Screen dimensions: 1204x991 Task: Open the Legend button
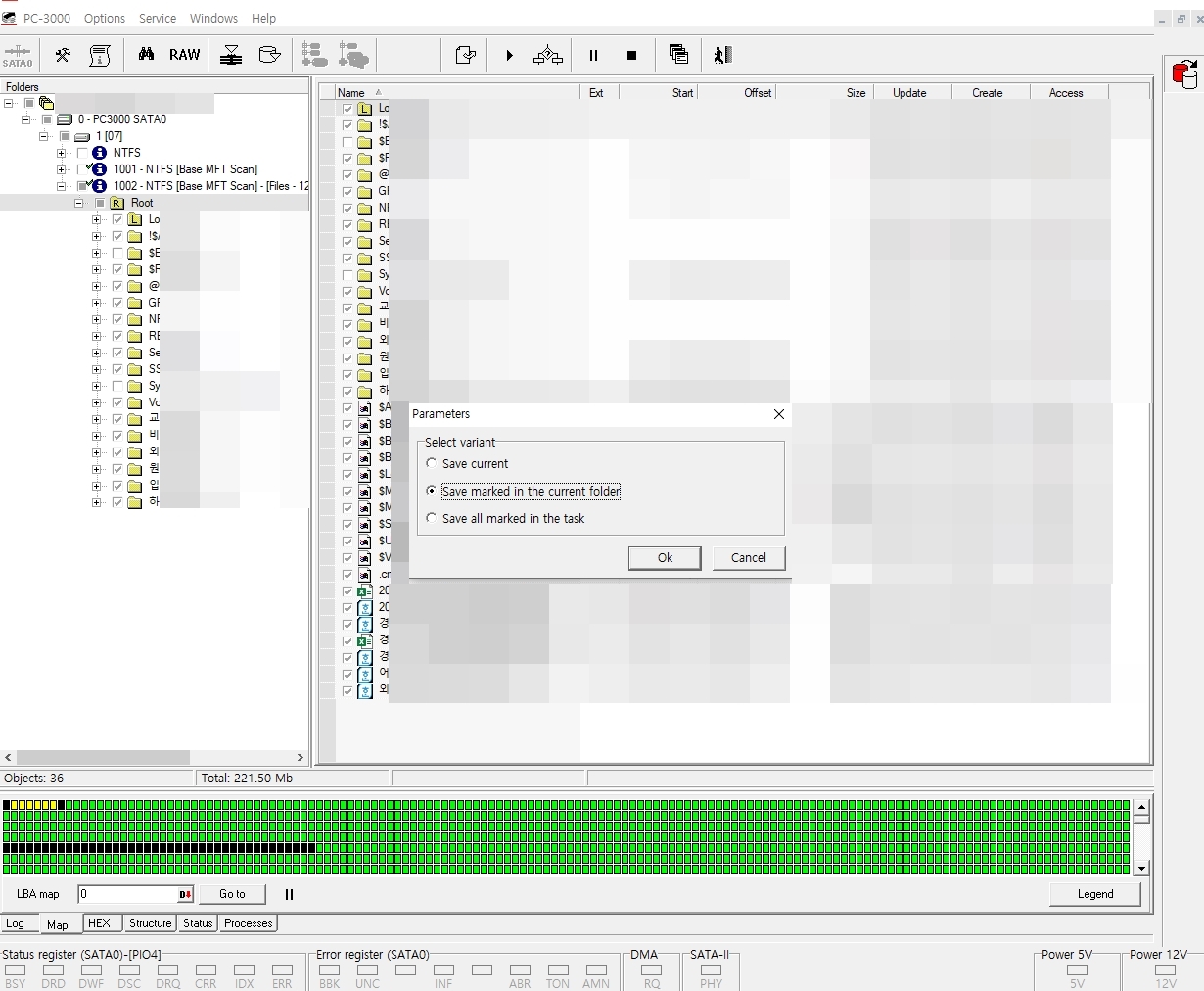tap(1095, 894)
